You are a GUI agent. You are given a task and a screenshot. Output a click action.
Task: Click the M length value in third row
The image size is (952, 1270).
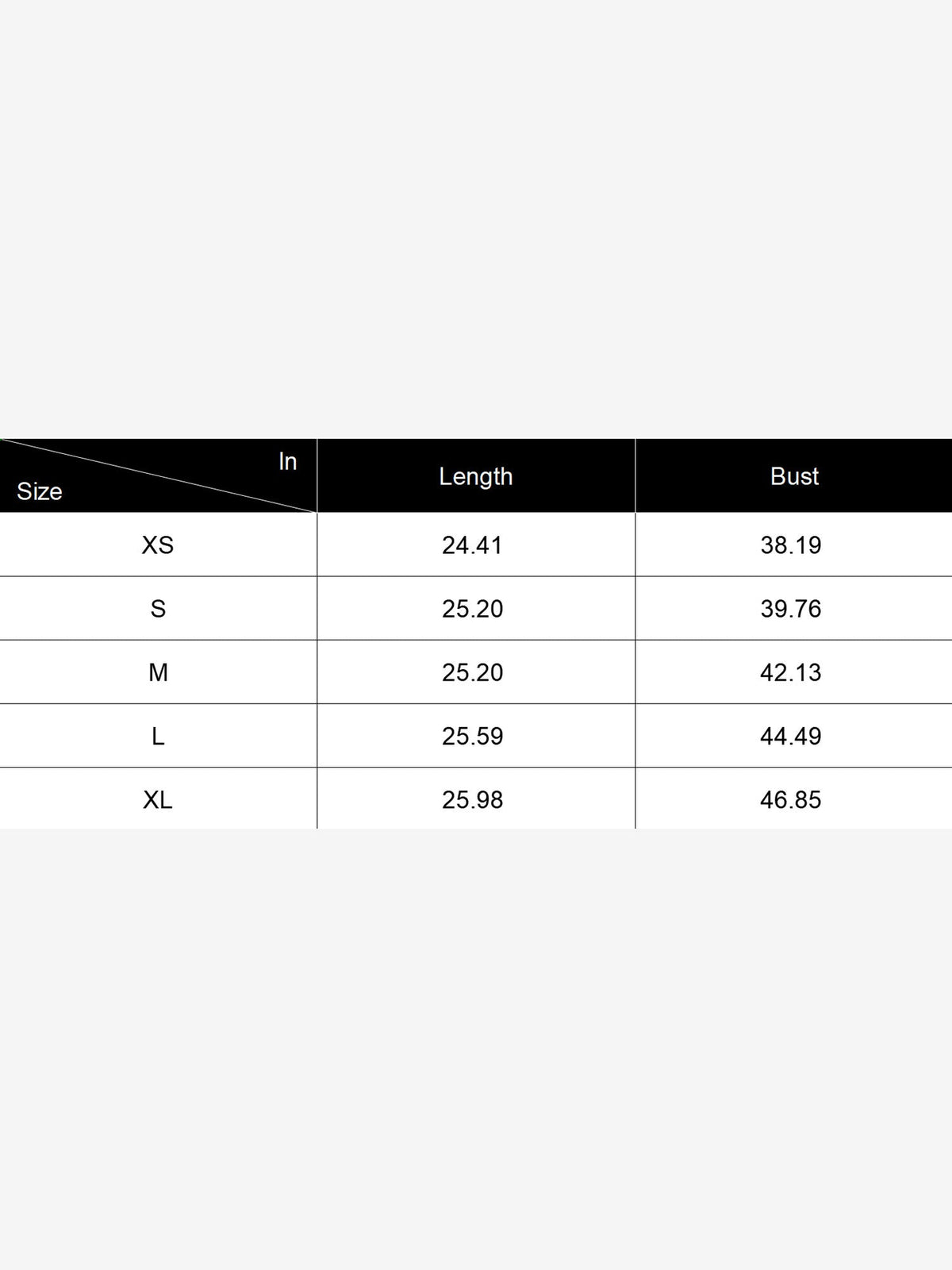point(472,672)
